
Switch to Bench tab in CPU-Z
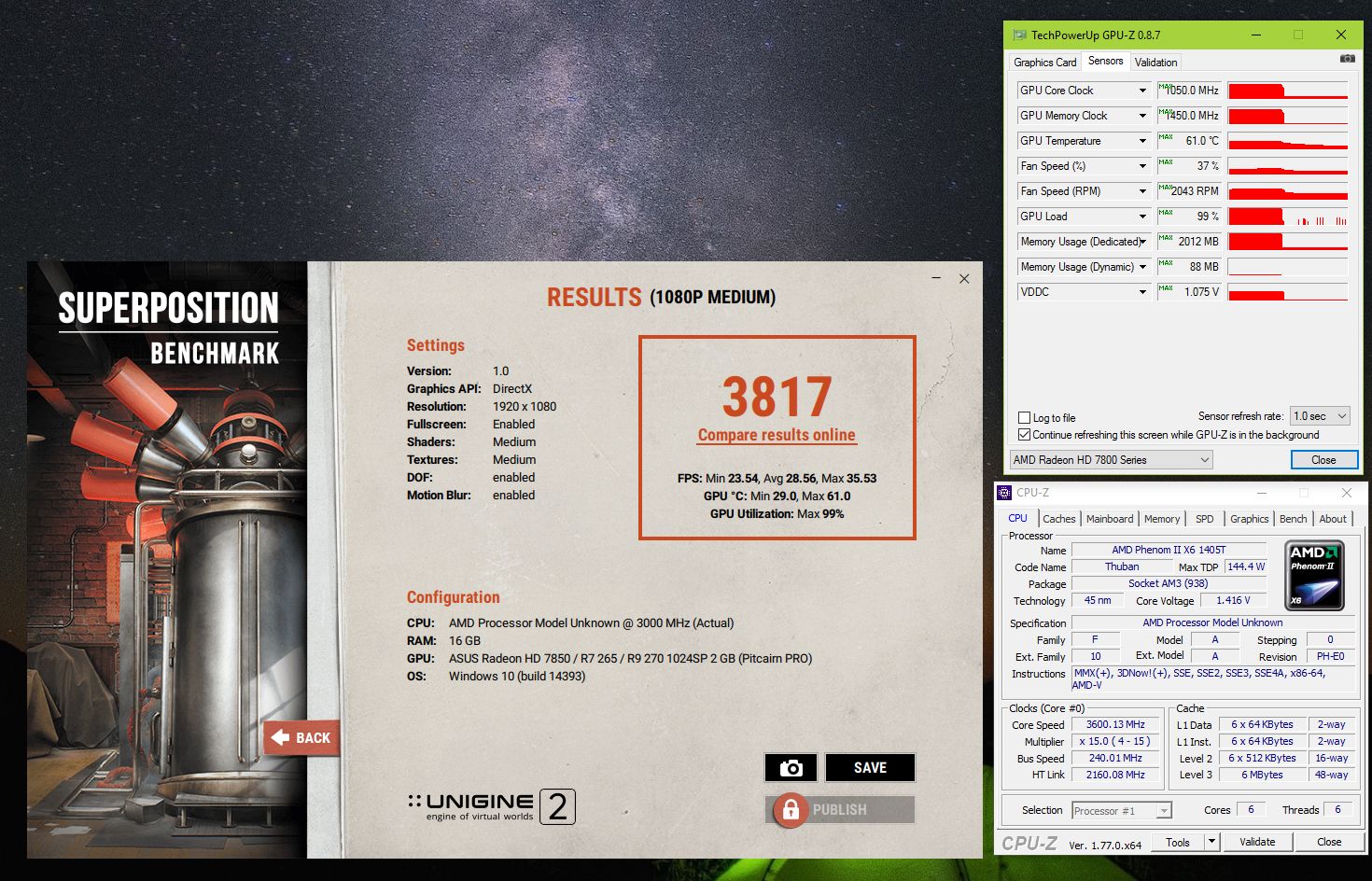(1294, 519)
